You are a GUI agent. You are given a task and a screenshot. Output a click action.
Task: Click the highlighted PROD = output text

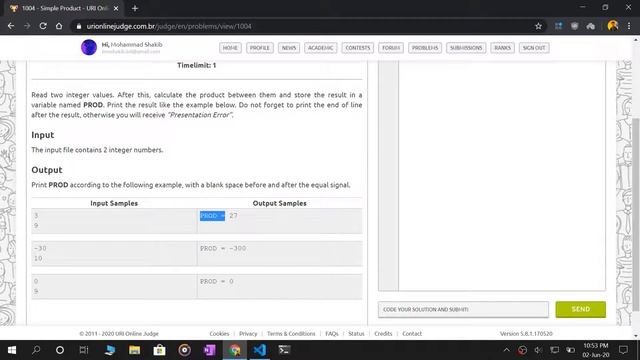tap(212, 216)
